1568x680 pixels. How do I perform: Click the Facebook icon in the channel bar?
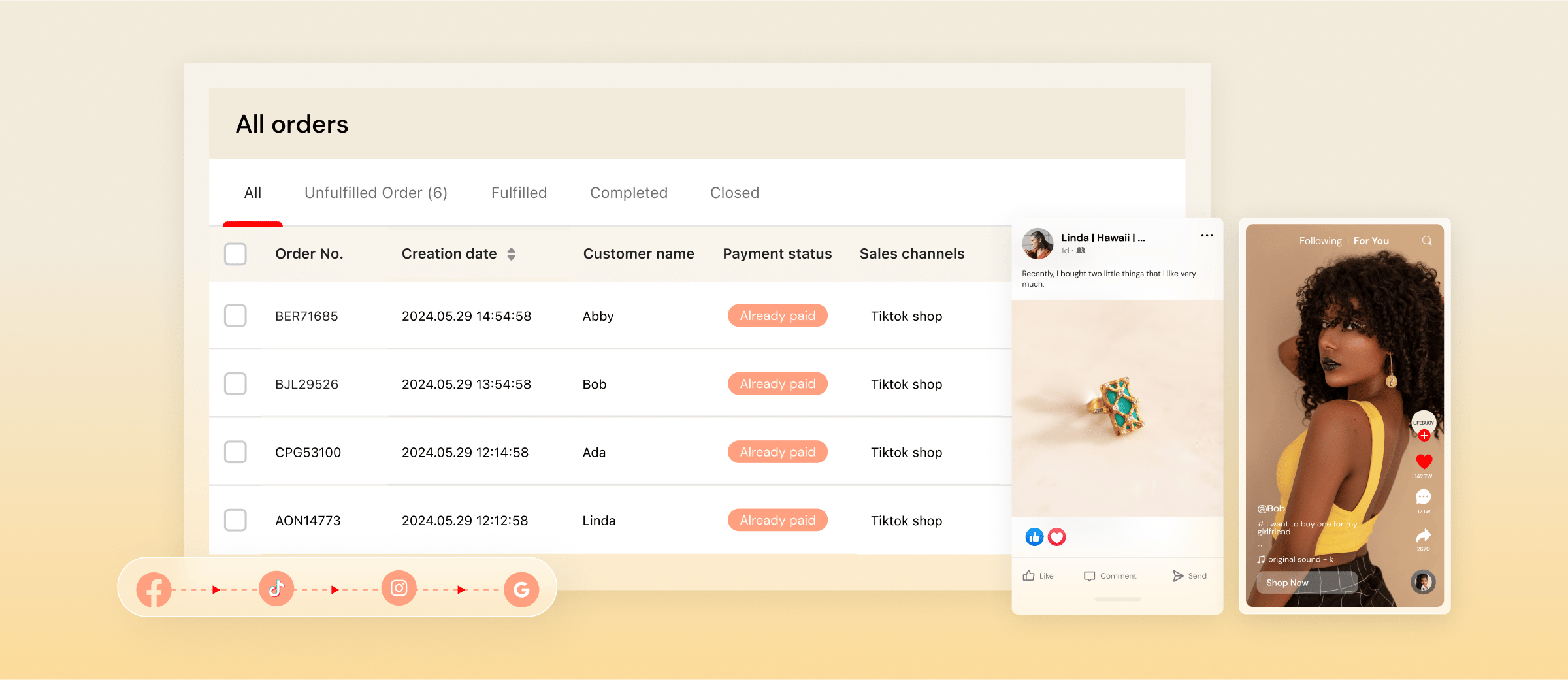[154, 589]
